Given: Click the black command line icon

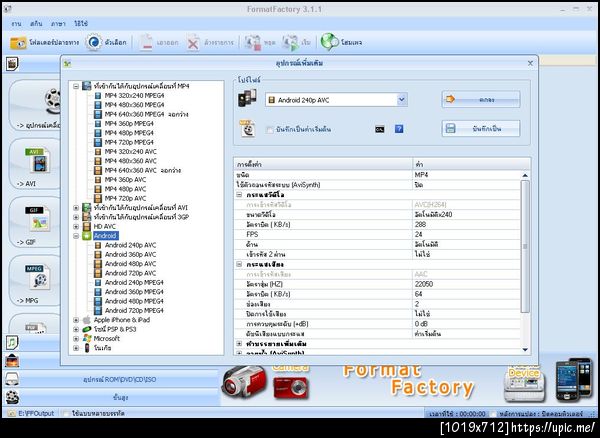Looking at the screenshot, I should (379, 129).
